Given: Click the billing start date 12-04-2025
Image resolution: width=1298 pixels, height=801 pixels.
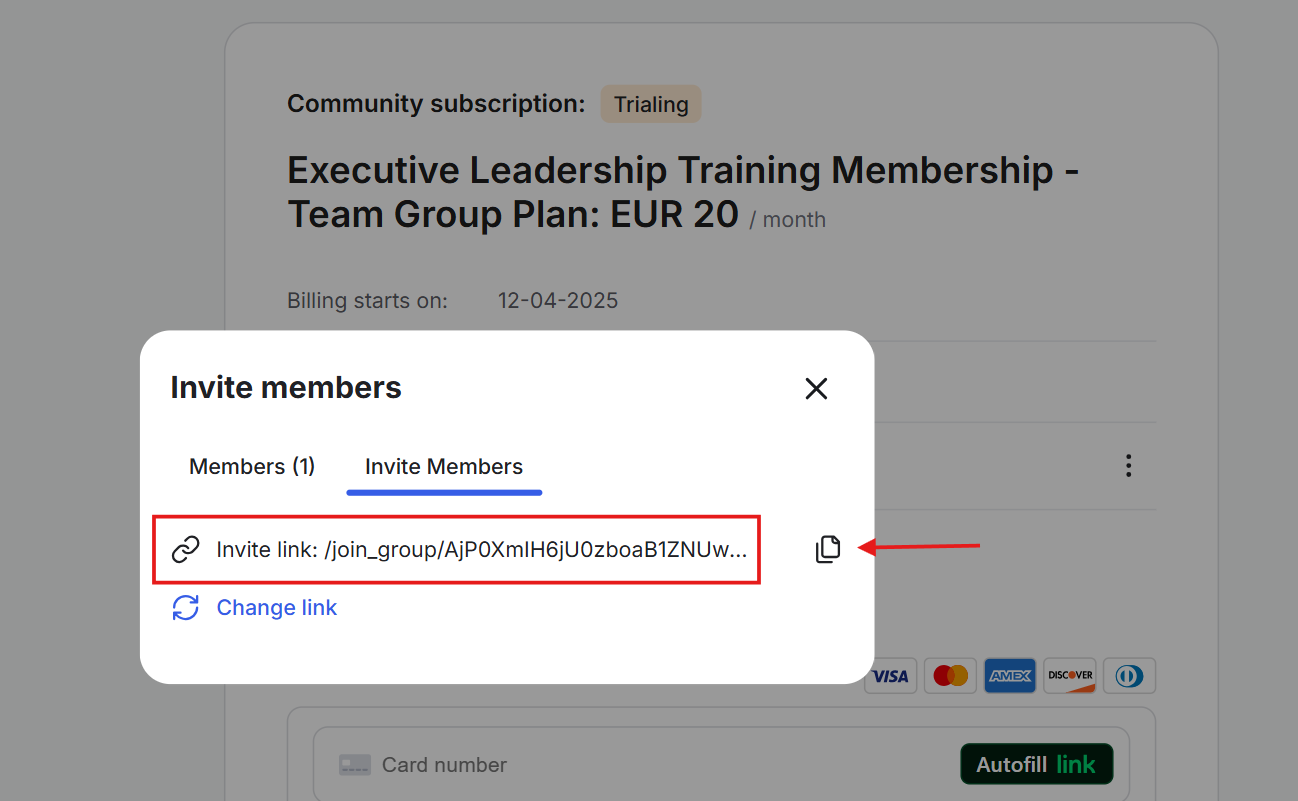Looking at the screenshot, I should [558, 300].
